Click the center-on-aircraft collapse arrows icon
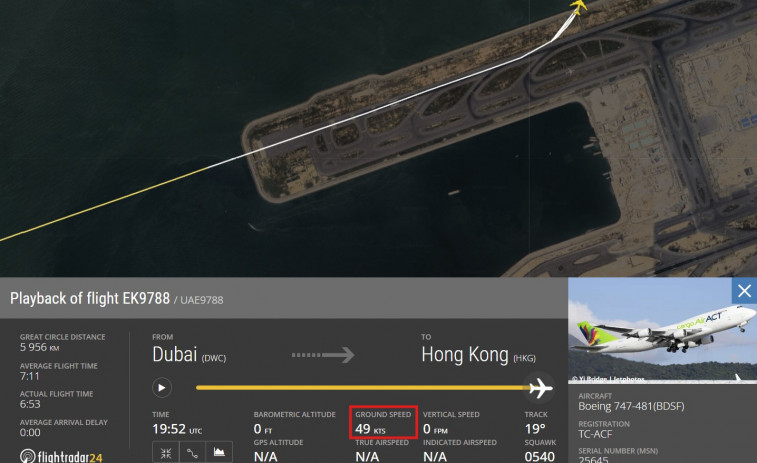 pos(166,453)
